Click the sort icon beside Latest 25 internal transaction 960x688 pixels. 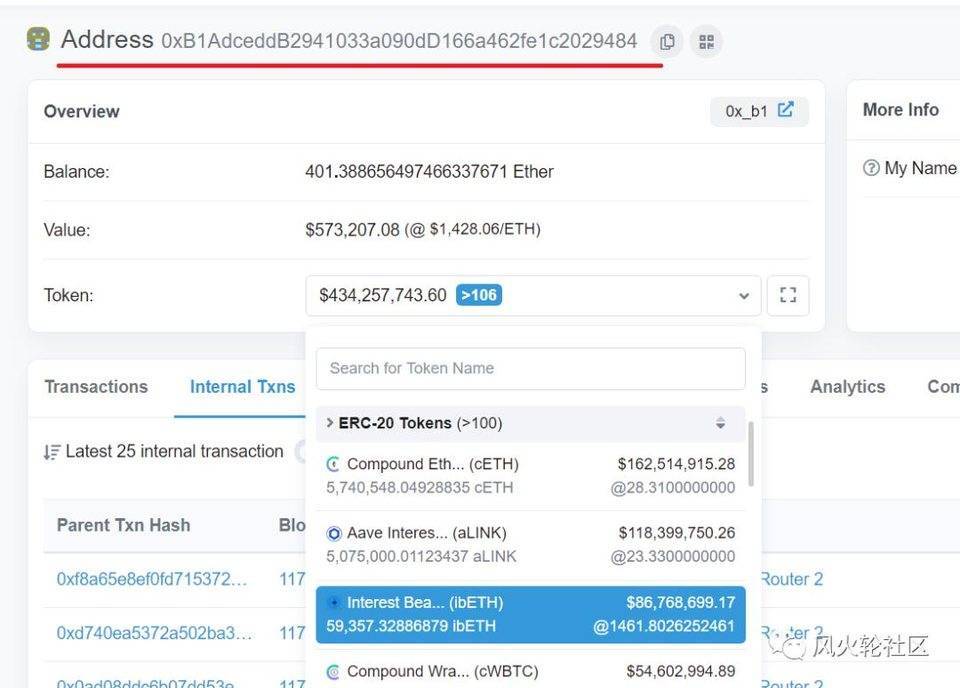52,451
